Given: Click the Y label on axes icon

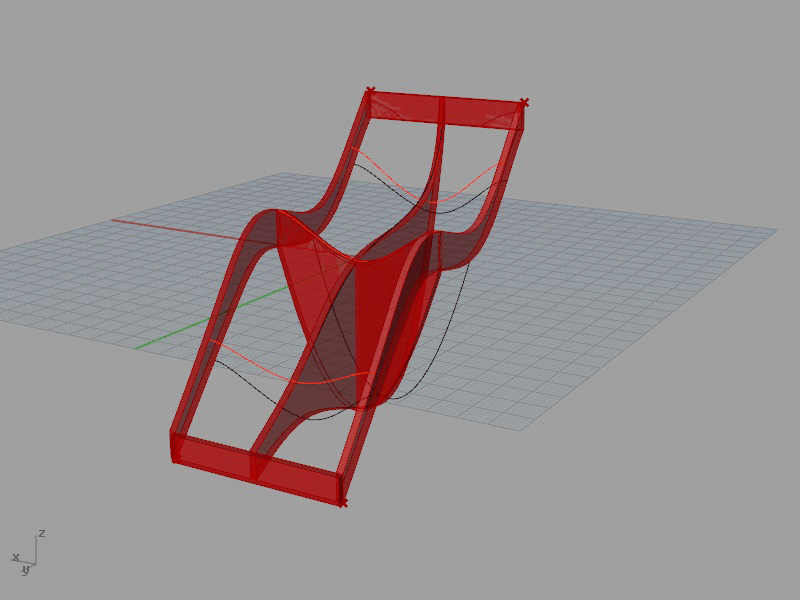Looking at the screenshot, I should coord(26,571).
